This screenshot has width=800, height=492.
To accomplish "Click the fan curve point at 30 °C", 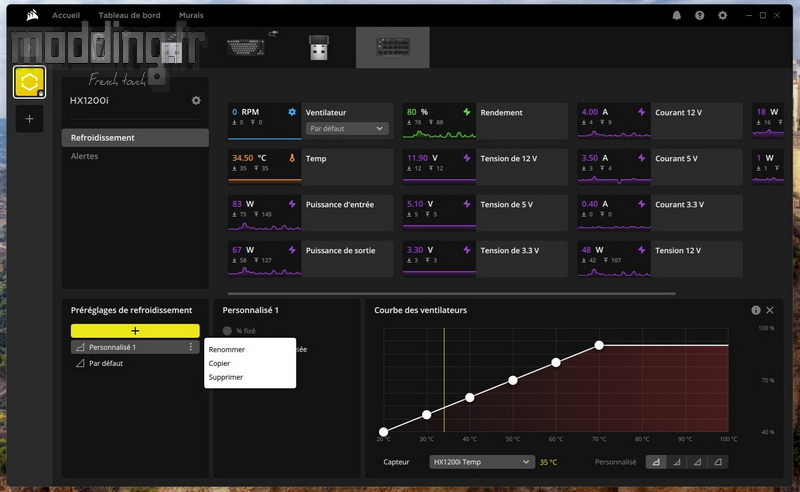I will pos(427,415).
